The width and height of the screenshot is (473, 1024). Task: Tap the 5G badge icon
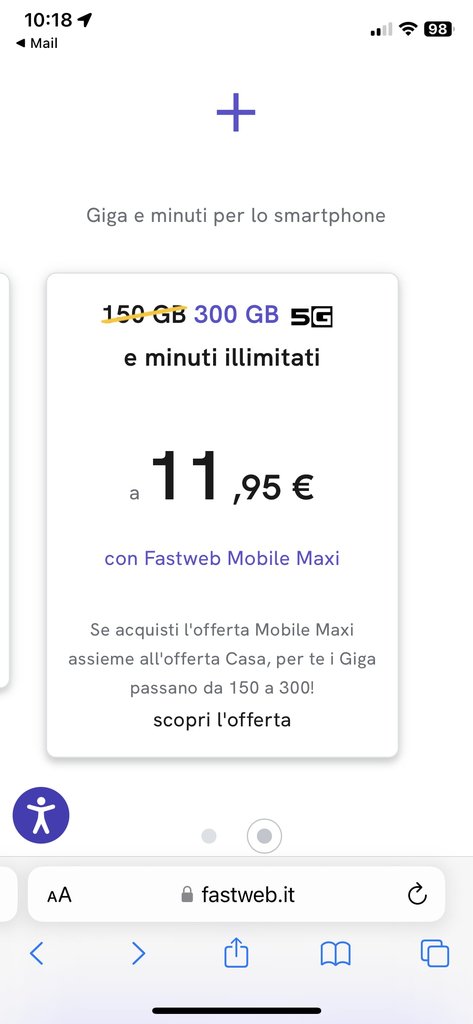[312, 316]
